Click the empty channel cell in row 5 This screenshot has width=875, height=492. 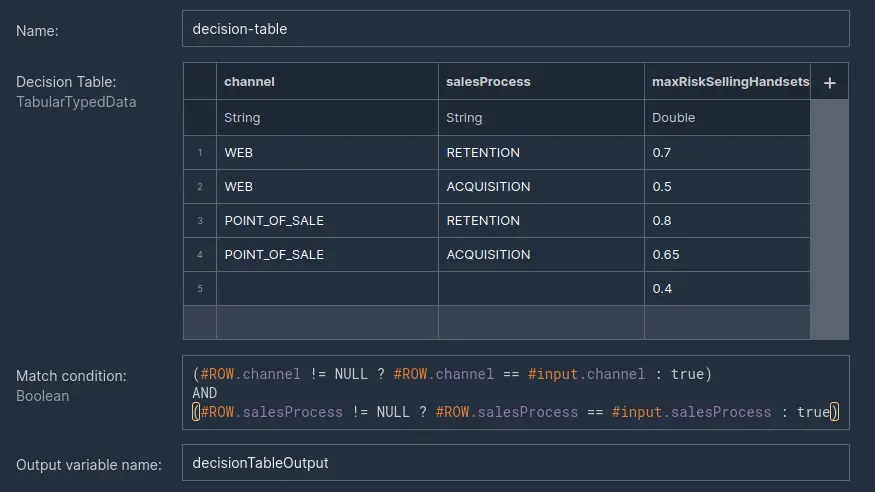[327, 288]
